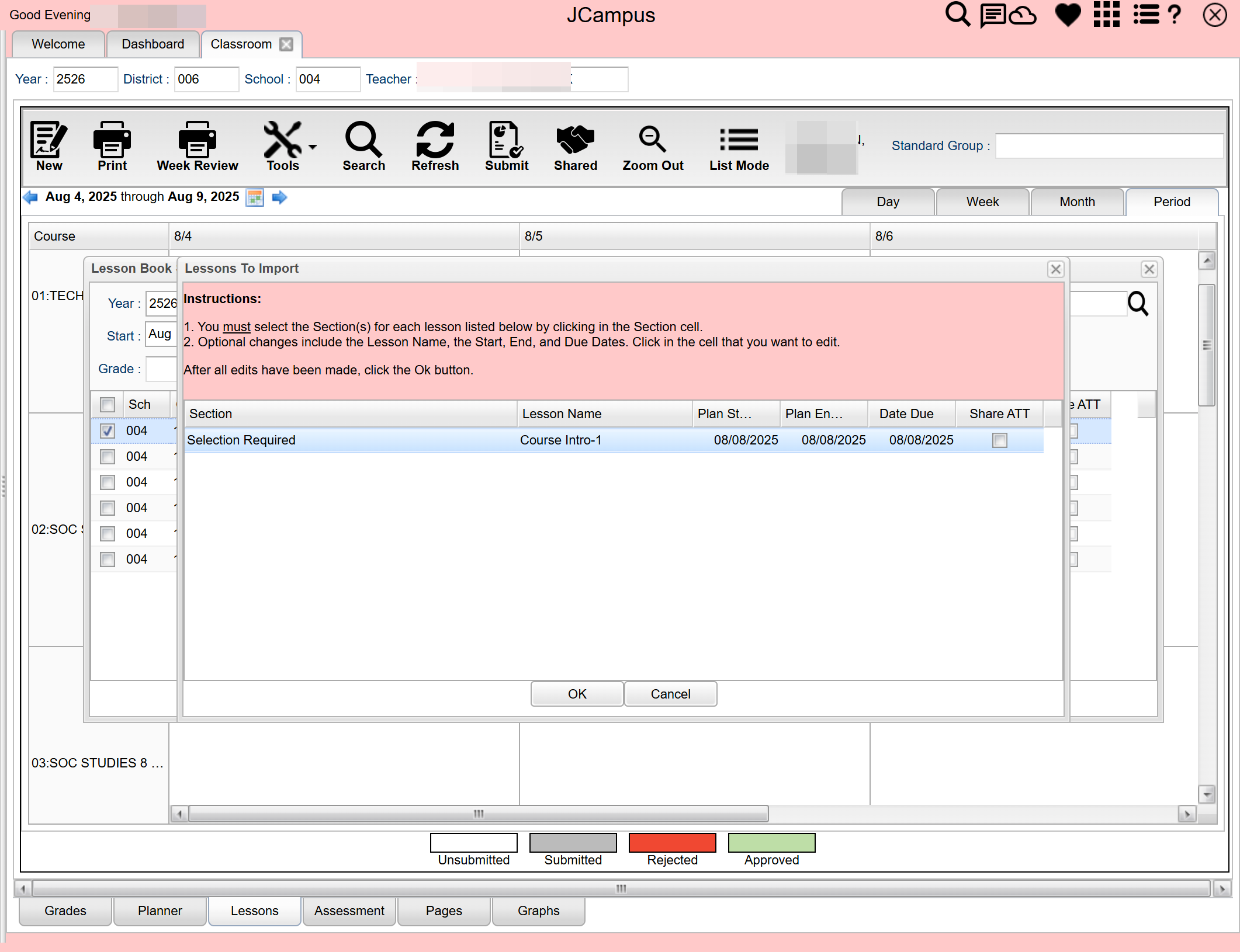This screenshot has height=952, width=1240.
Task: Click the circled X logout icon
Action: click(x=1215, y=15)
